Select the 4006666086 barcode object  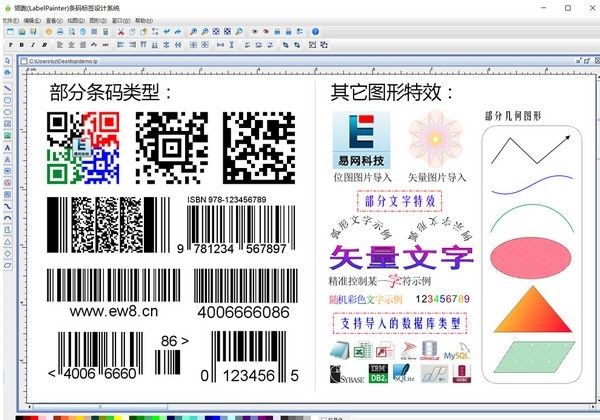pyautogui.click(x=245, y=294)
